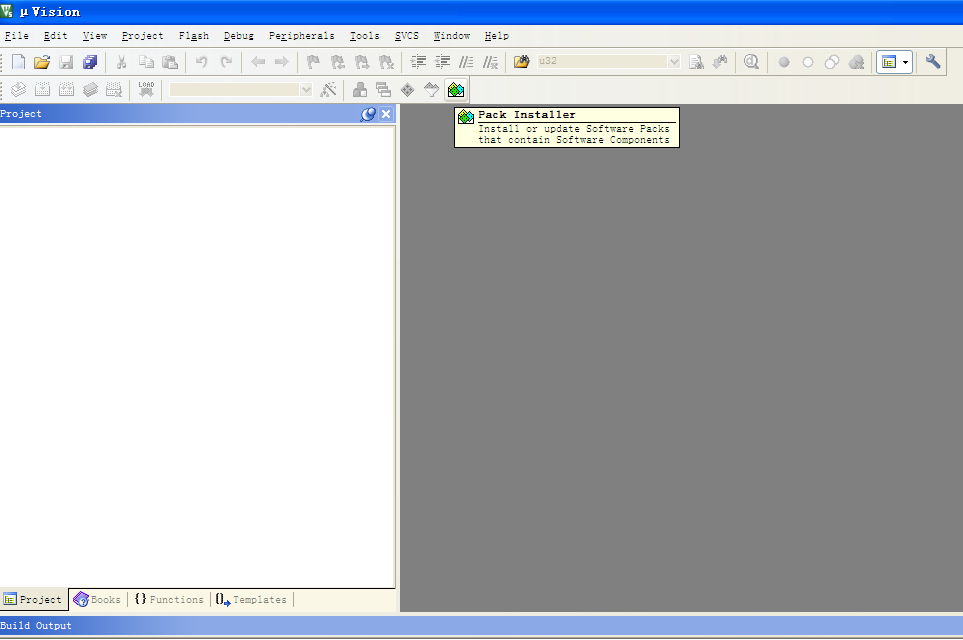The height and width of the screenshot is (640, 963).
Task: Navigate forwards with right arrow icon
Action: click(281, 62)
